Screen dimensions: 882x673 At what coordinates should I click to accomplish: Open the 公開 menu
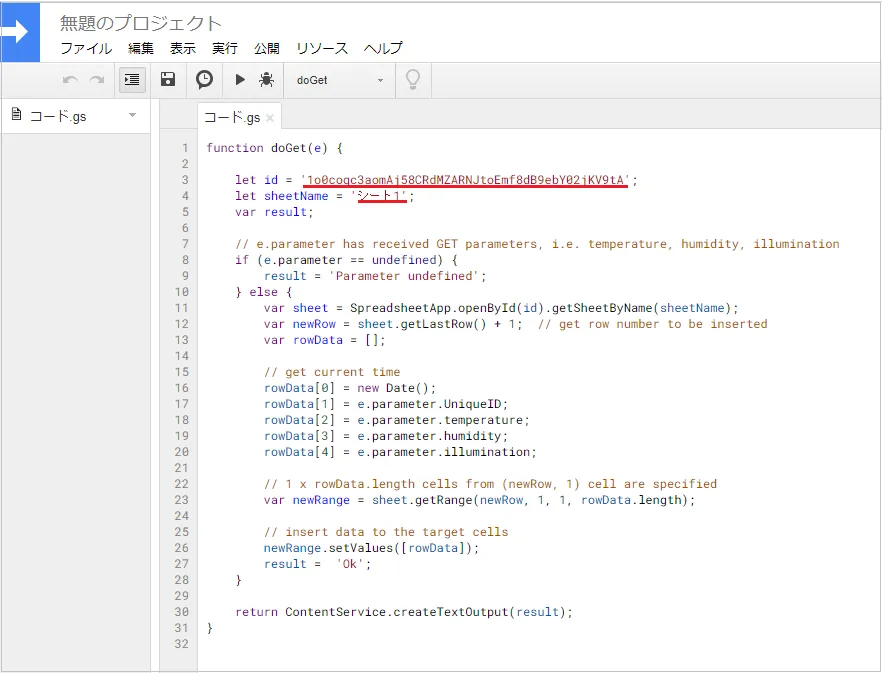[267, 48]
